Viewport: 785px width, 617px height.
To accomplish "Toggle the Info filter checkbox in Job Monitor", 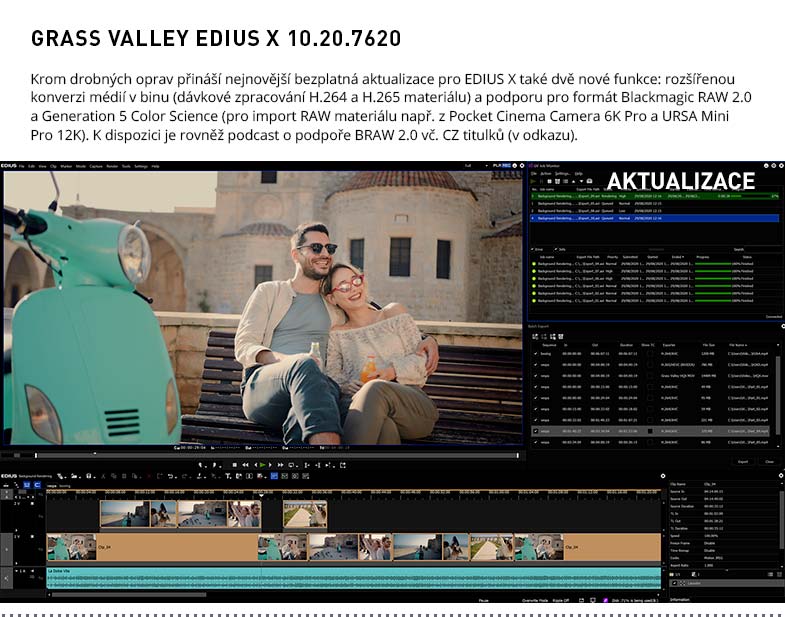I will [556, 249].
